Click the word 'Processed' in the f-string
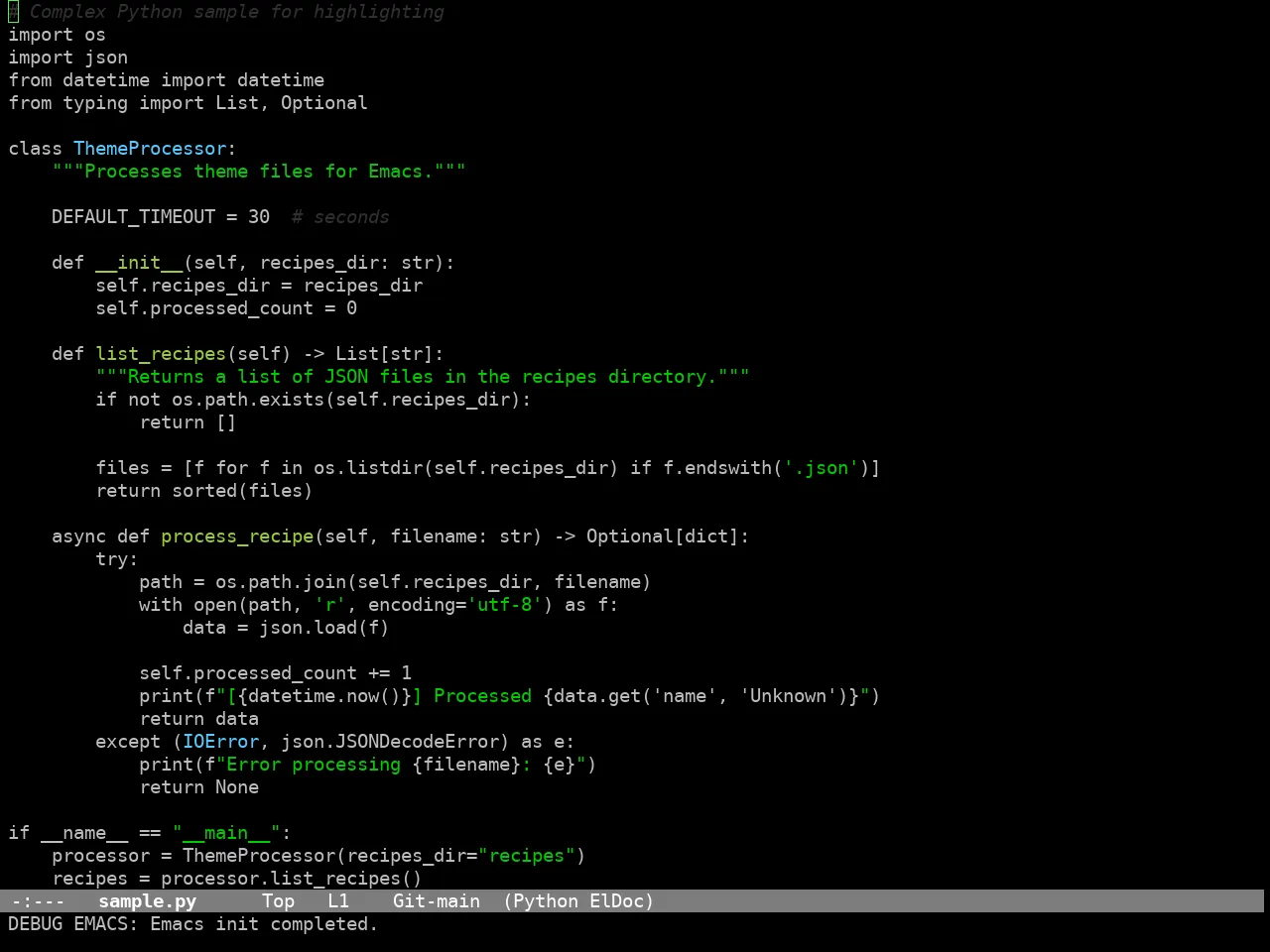Screen dimensions: 1270x952 pyautogui.click(x=482, y=696)
